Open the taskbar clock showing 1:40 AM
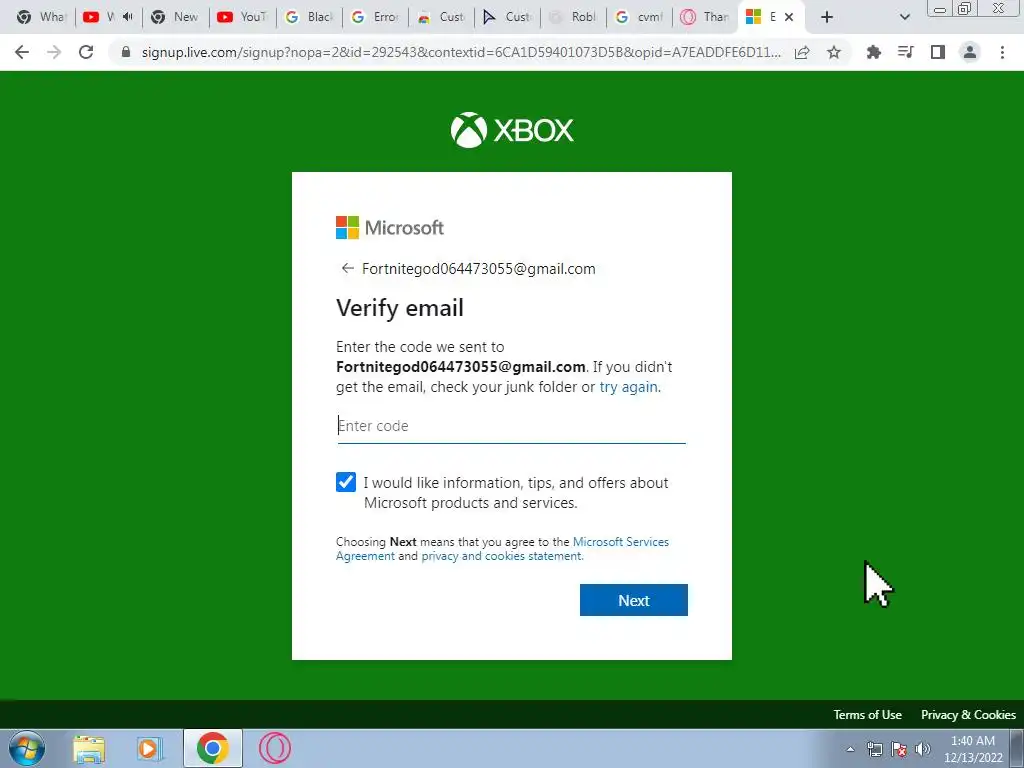The image size is (1024, 768). pos(973,749)
